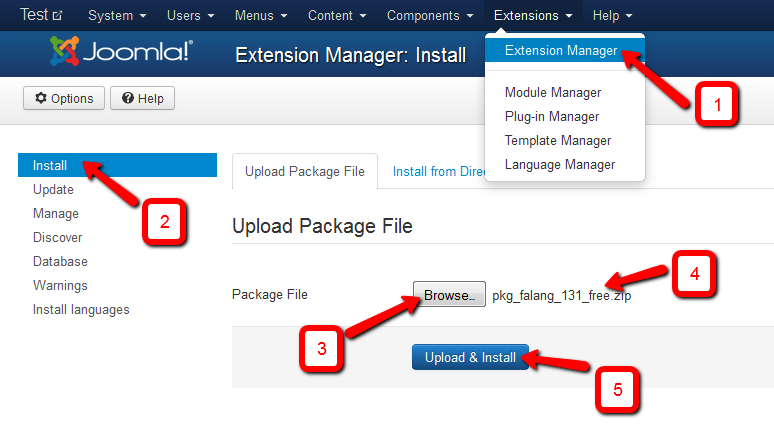Click the Joomla! logo
The width and height of the screenshot is (774, 430).
point(121,53)
